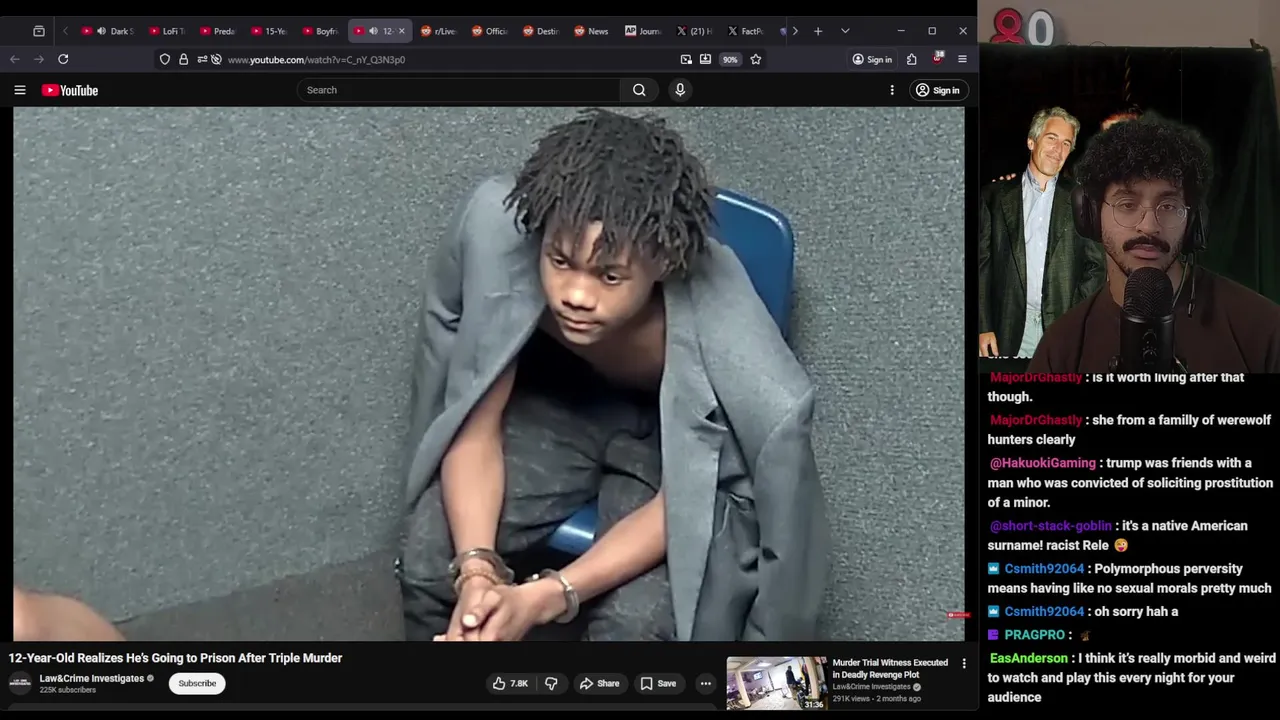The height and width of the screenshot is (720, 1280).
Task: Open the recommended video title Murder Trial Witness
Action: click(890, 668)
